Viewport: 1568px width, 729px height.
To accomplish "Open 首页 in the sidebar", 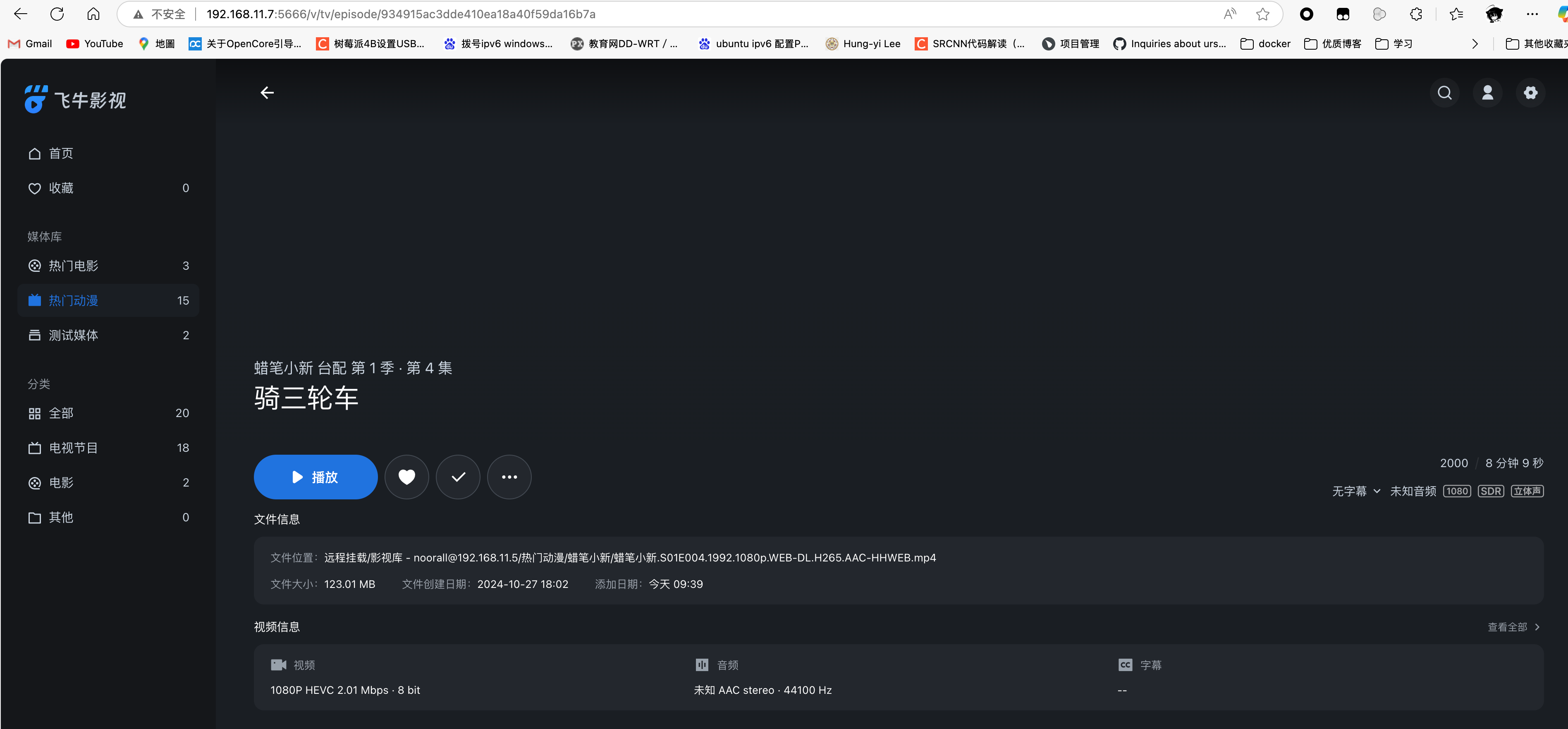I will (x=108, y=153).
